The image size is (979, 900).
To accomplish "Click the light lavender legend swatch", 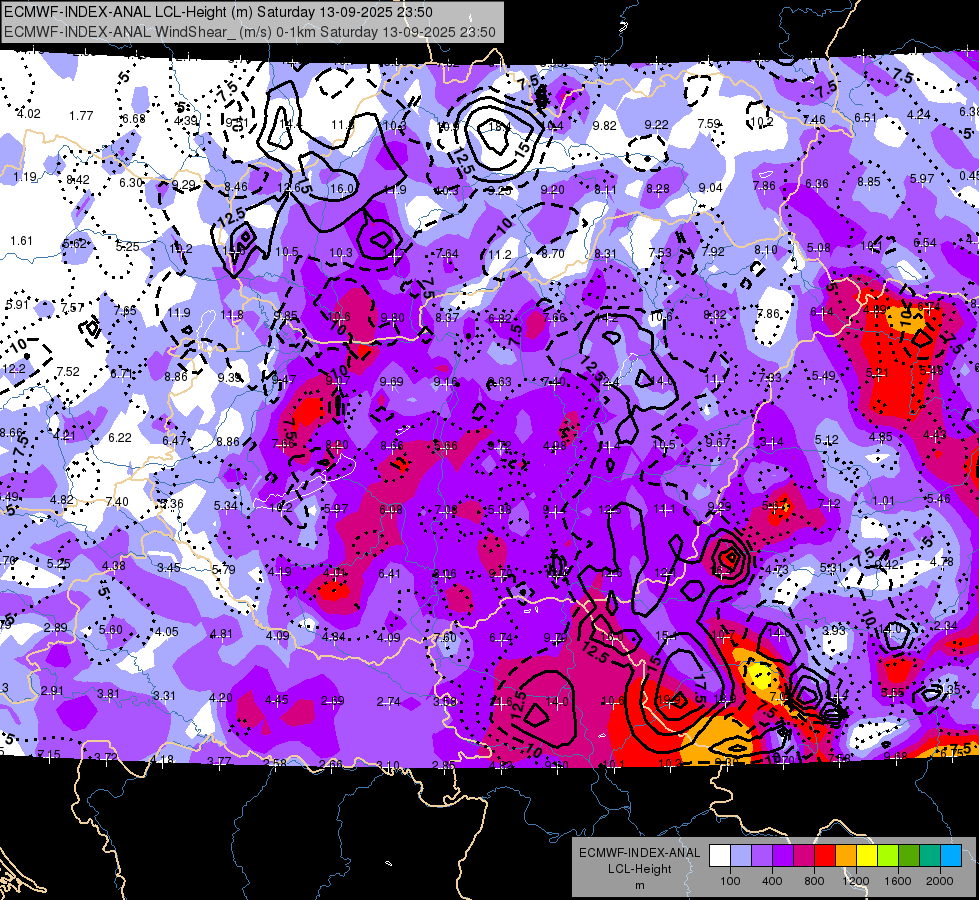I will tap(740, 856).
